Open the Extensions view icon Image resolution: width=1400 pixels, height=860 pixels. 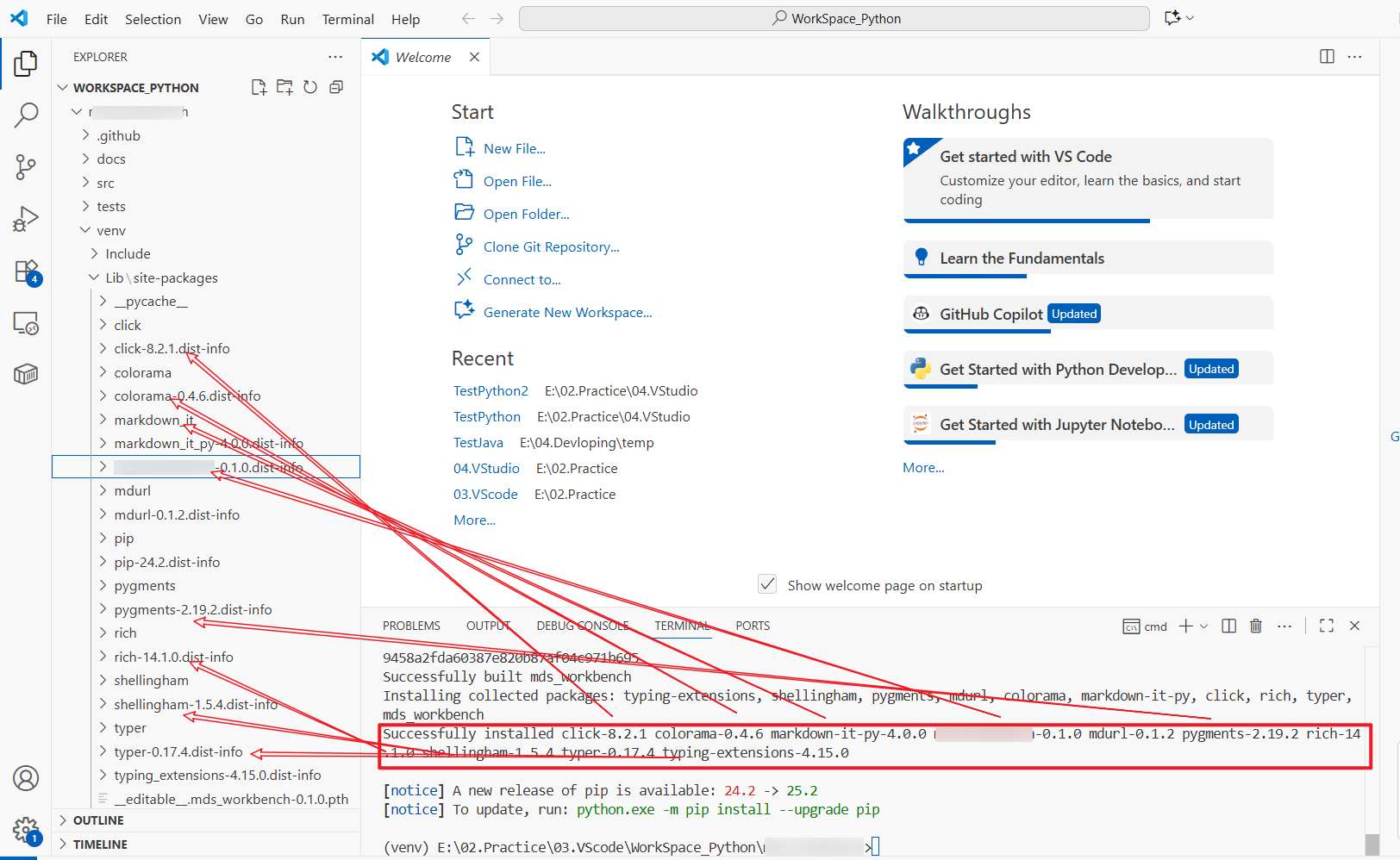(26, 271)
